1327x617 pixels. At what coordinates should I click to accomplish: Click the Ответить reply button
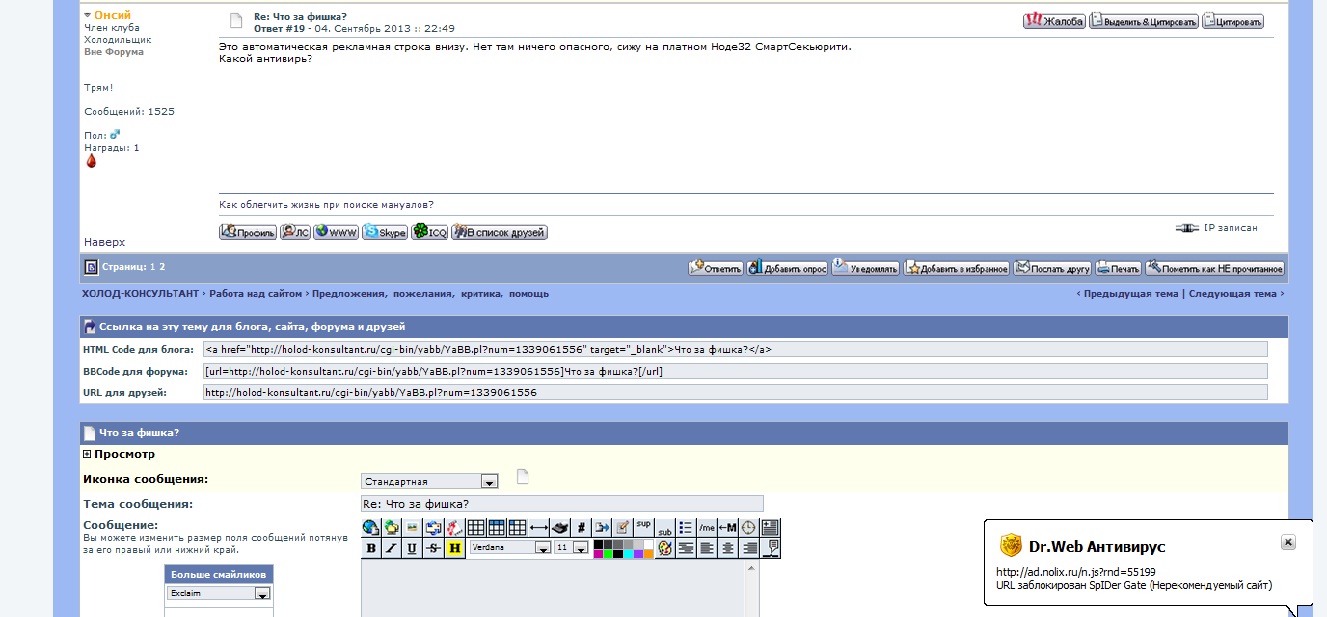(715, 268)
